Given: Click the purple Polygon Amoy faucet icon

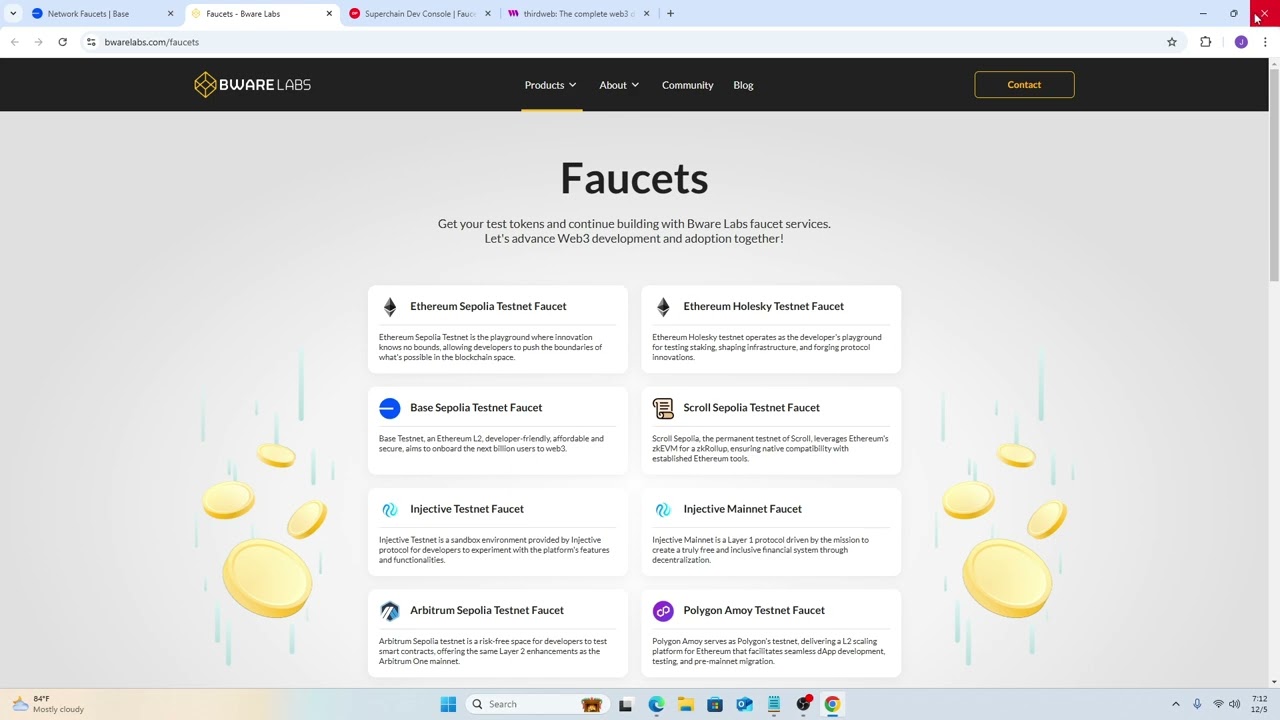Looking at the screenshot, I should [x=663, y=610].
